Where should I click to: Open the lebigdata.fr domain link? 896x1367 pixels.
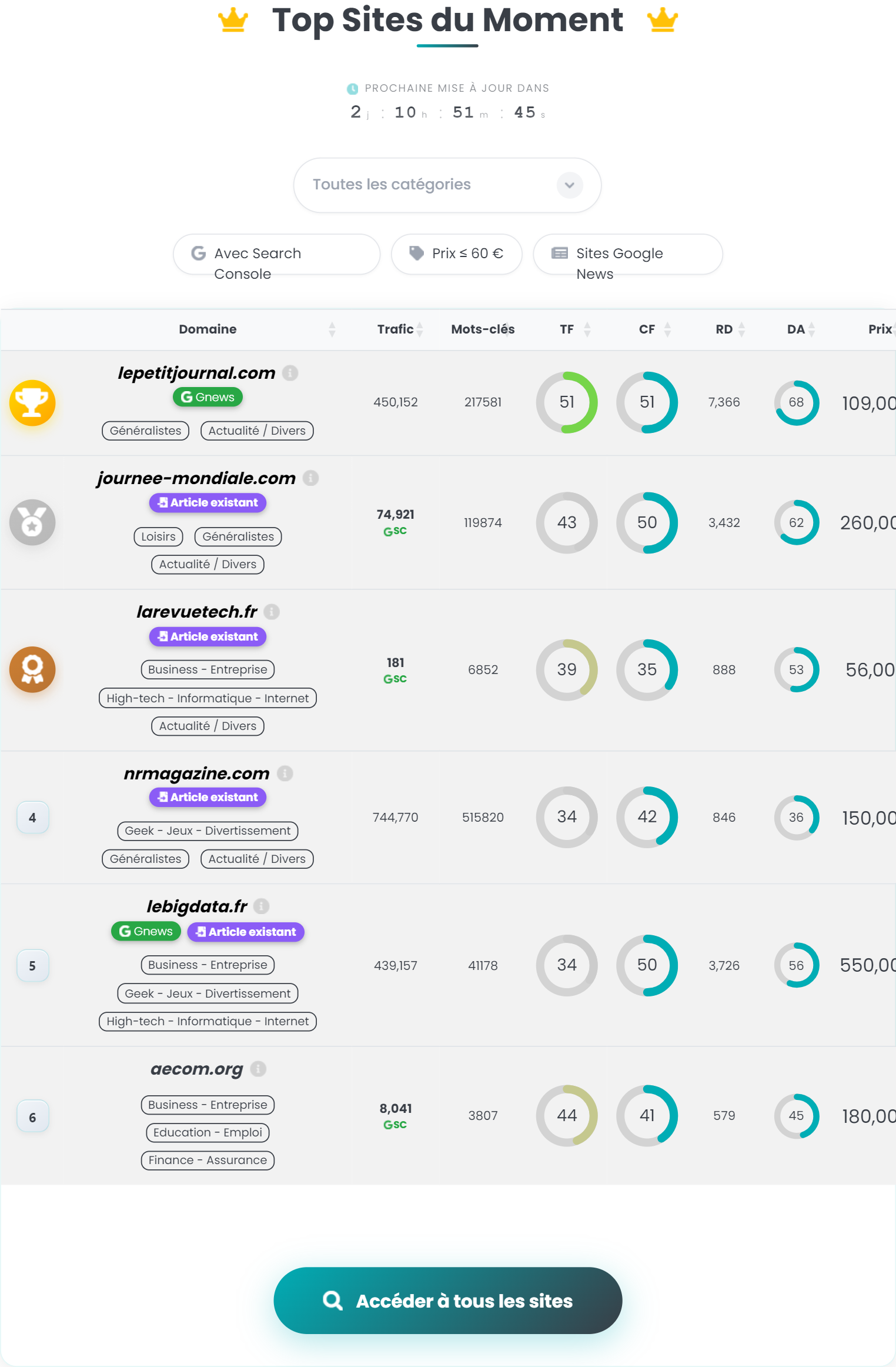[197, 906]
